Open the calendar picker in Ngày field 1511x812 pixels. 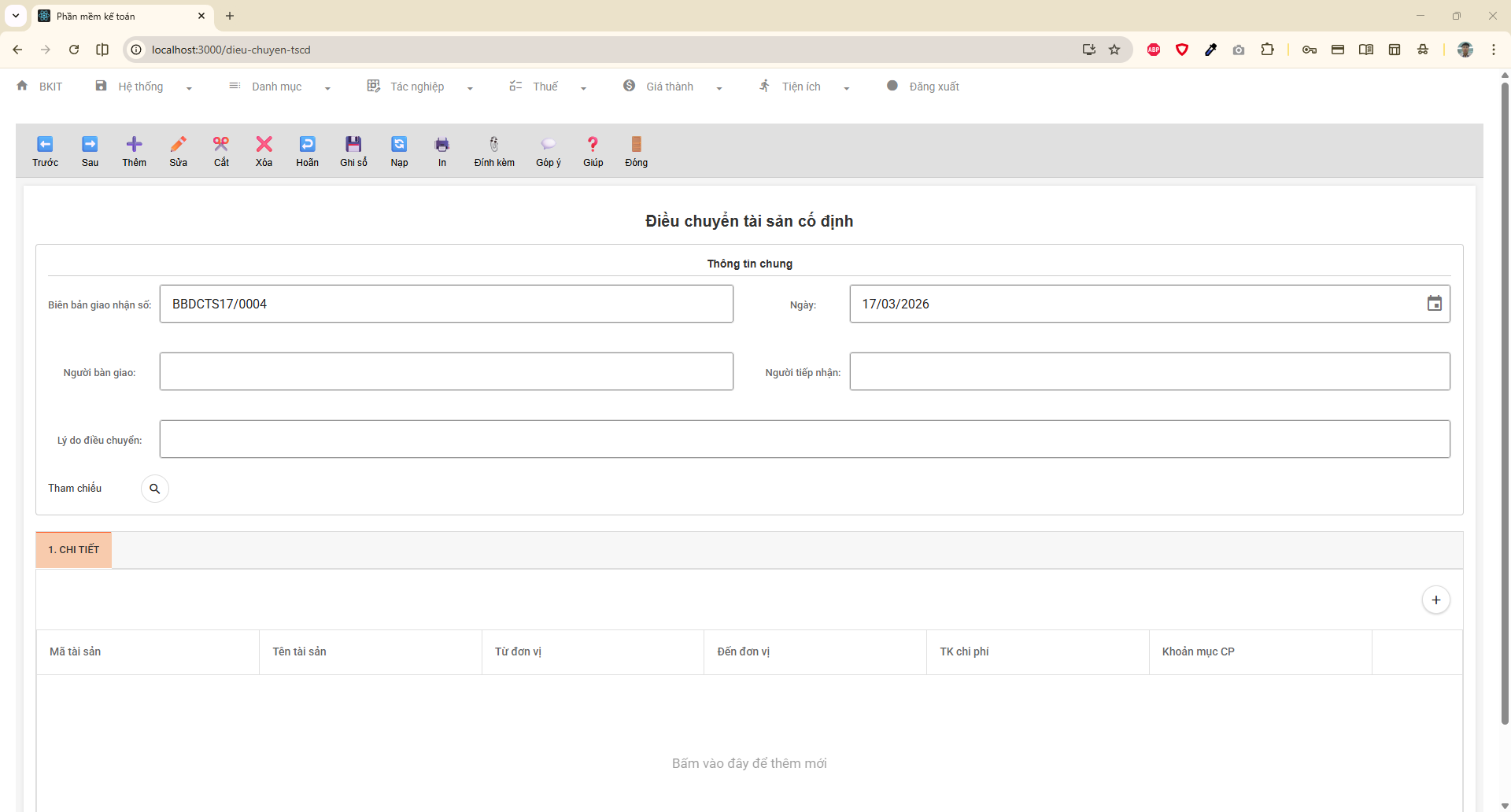click(1434, 304)
